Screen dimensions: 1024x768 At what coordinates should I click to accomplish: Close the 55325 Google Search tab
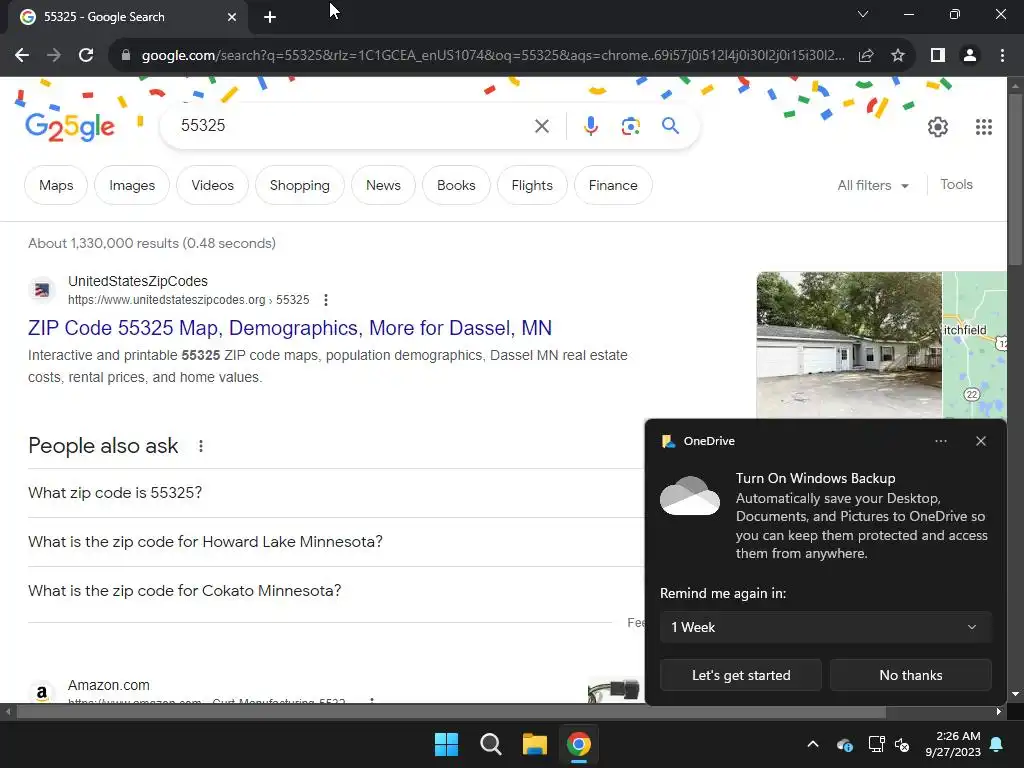tap(232, 17)
